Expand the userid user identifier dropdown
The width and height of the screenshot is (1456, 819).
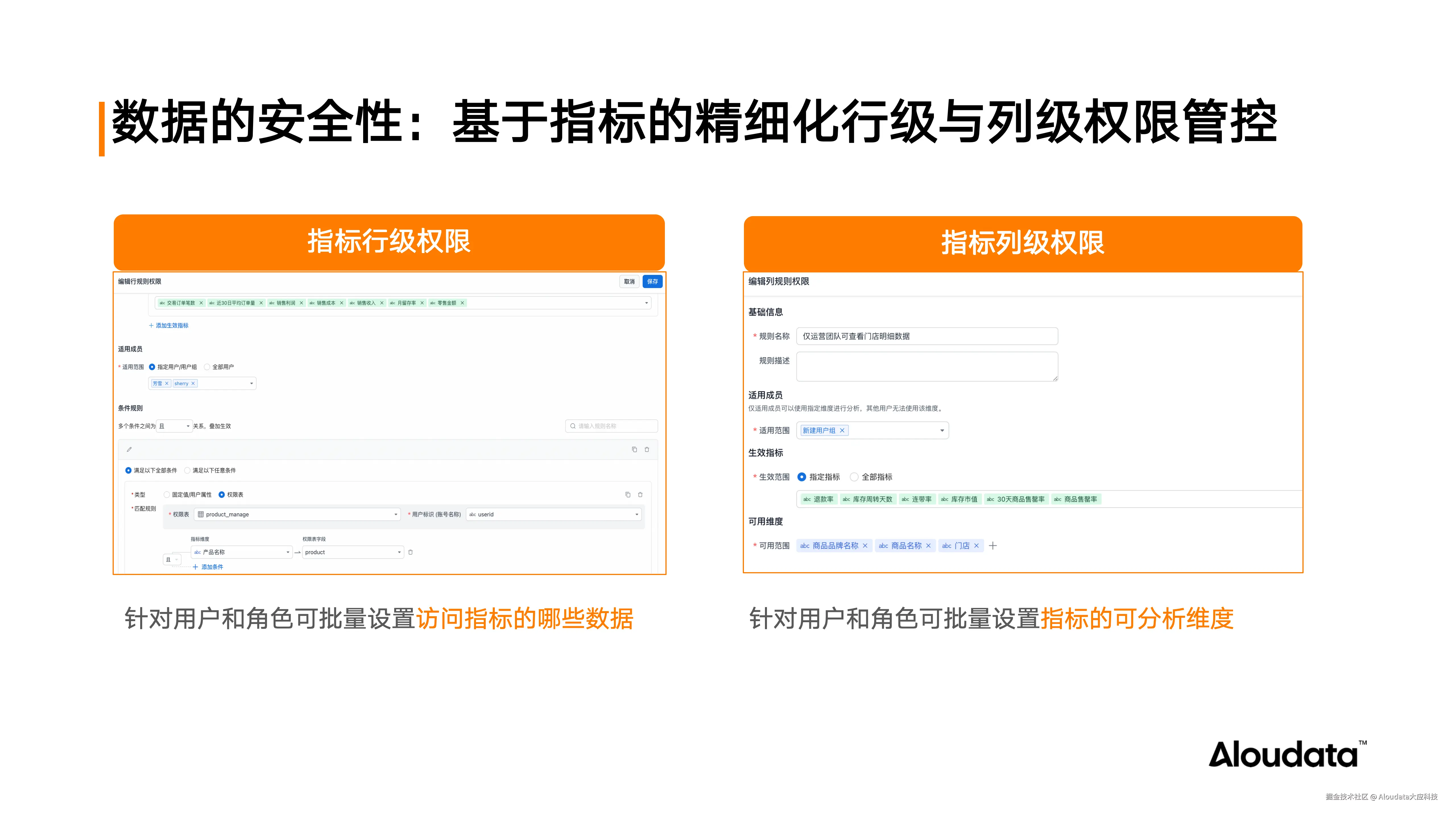555,514
